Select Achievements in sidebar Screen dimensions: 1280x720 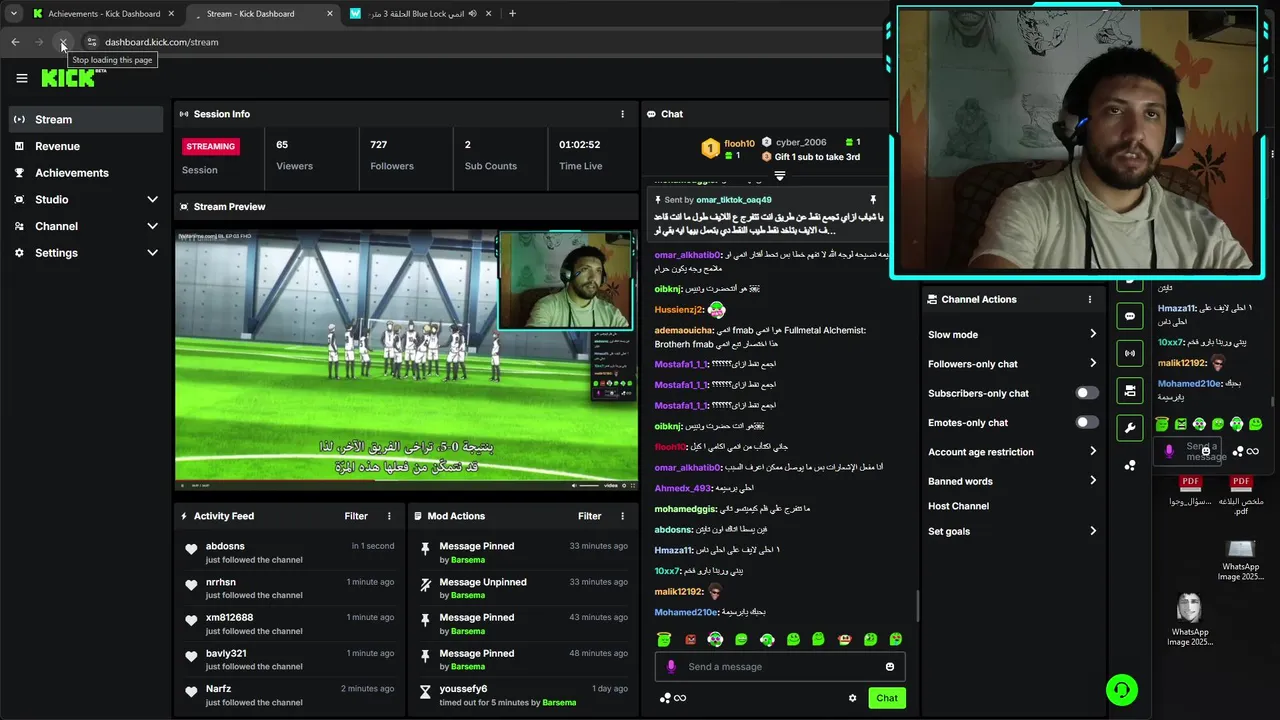pos(86,173)
